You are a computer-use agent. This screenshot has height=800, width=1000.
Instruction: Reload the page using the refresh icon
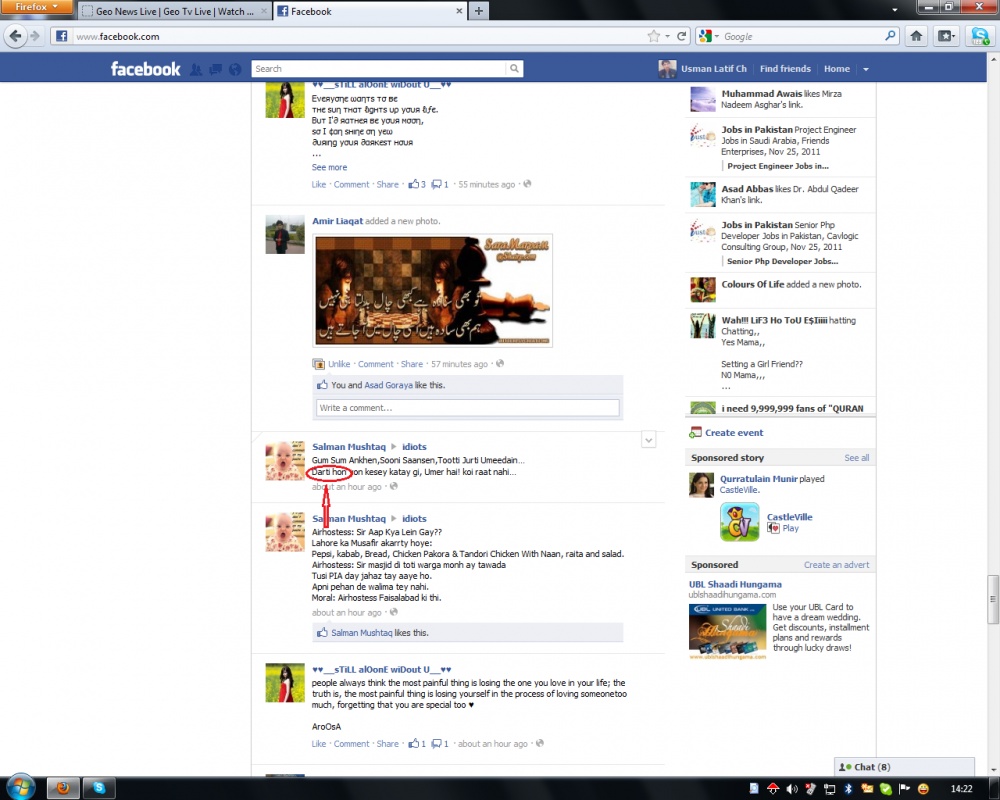(x=682, y=36)
